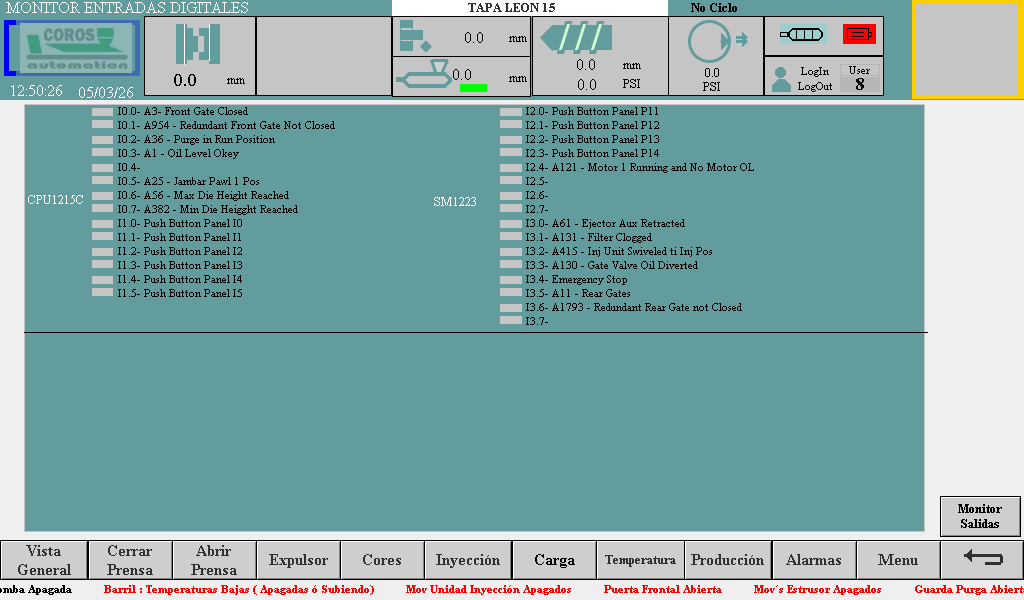This screenshot has width=1024, height=600.
Task: Click the I3.4 Emergency Stop indicator
Action: click(510, 280)
